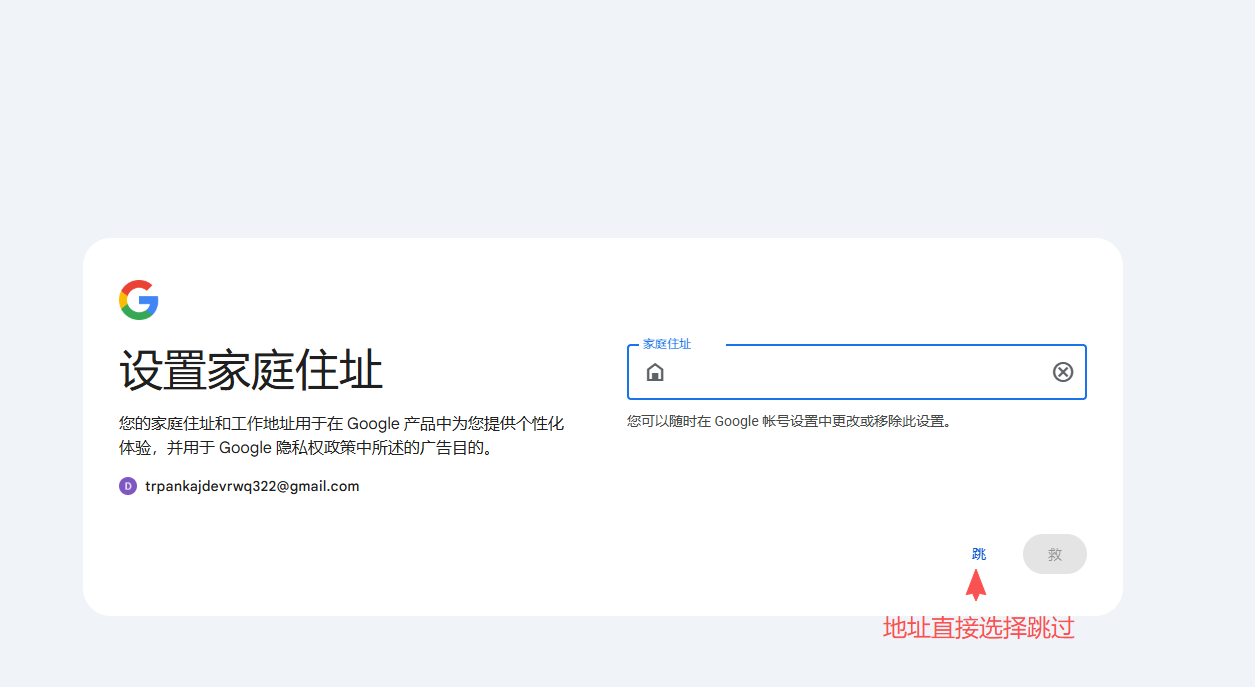This screenshot has height=687, width=1255.
Task: Click the 跳 skip button
Action: (978, 554)
